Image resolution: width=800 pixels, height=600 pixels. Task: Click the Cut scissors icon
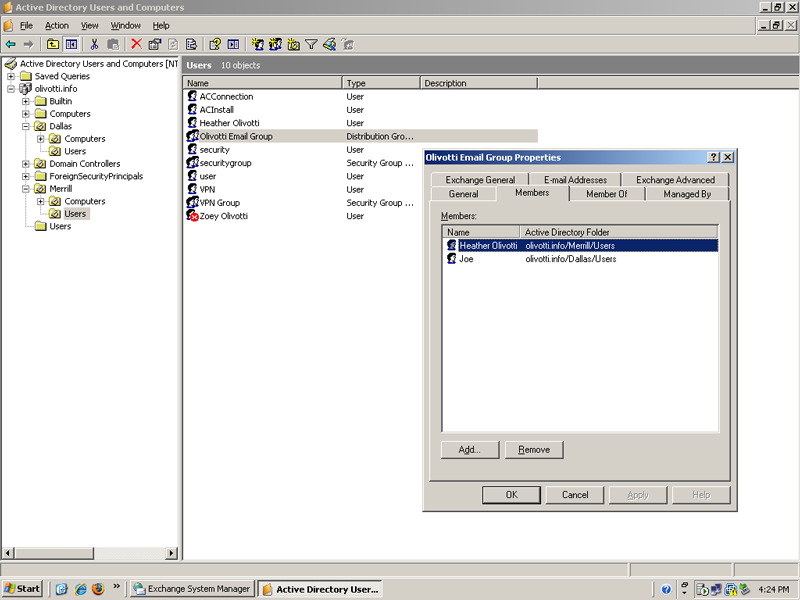pos(94,44)
